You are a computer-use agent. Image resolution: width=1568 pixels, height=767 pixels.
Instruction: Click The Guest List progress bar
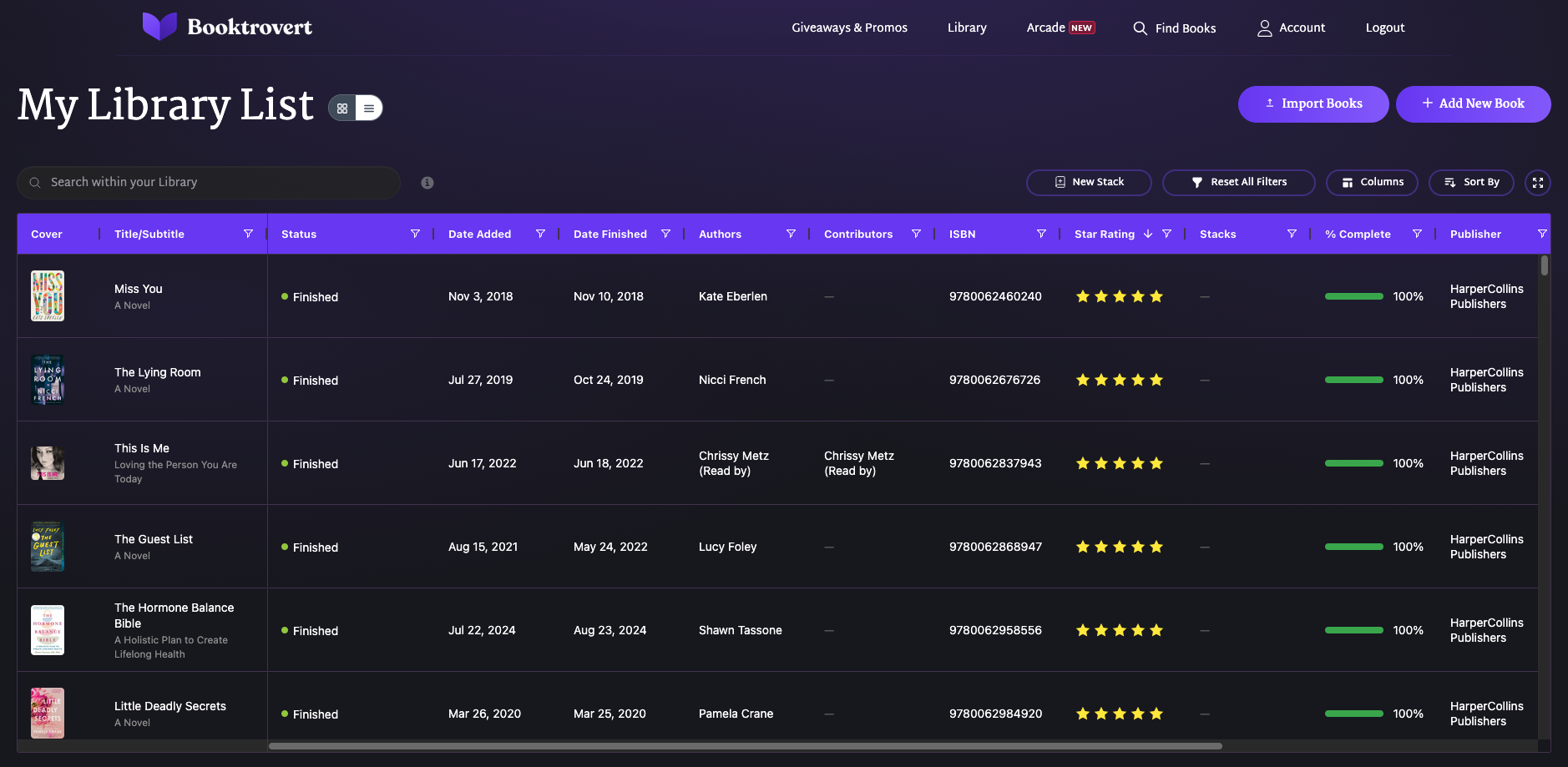[x=1354, y=547]
